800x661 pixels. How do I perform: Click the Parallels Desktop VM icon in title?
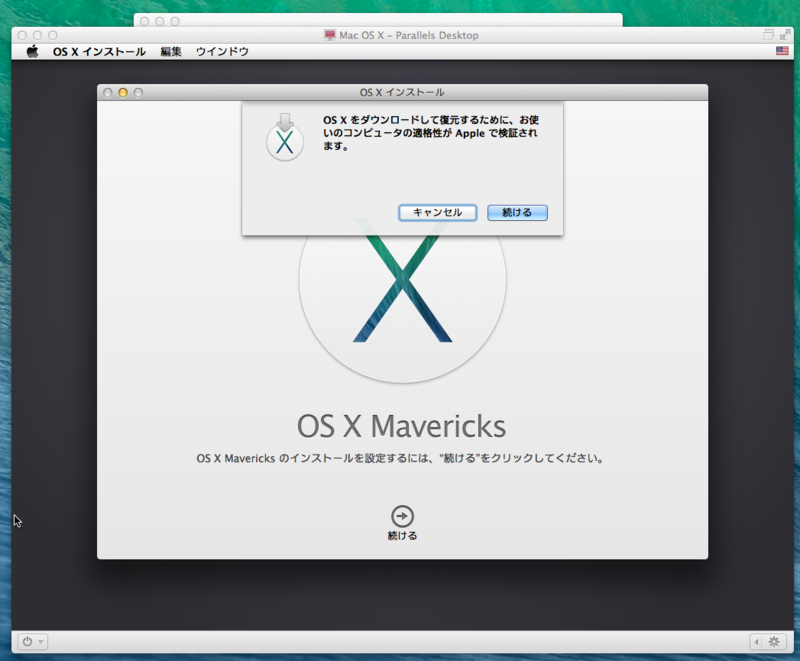click(x=330, y=35)
